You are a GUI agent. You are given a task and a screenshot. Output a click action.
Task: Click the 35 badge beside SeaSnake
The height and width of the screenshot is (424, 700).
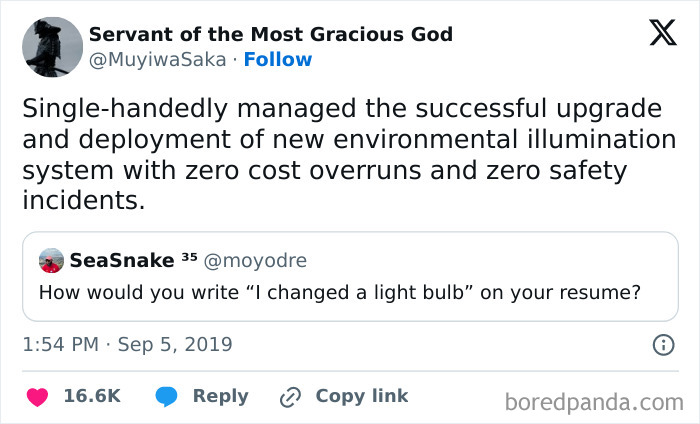tap(188, 258)
